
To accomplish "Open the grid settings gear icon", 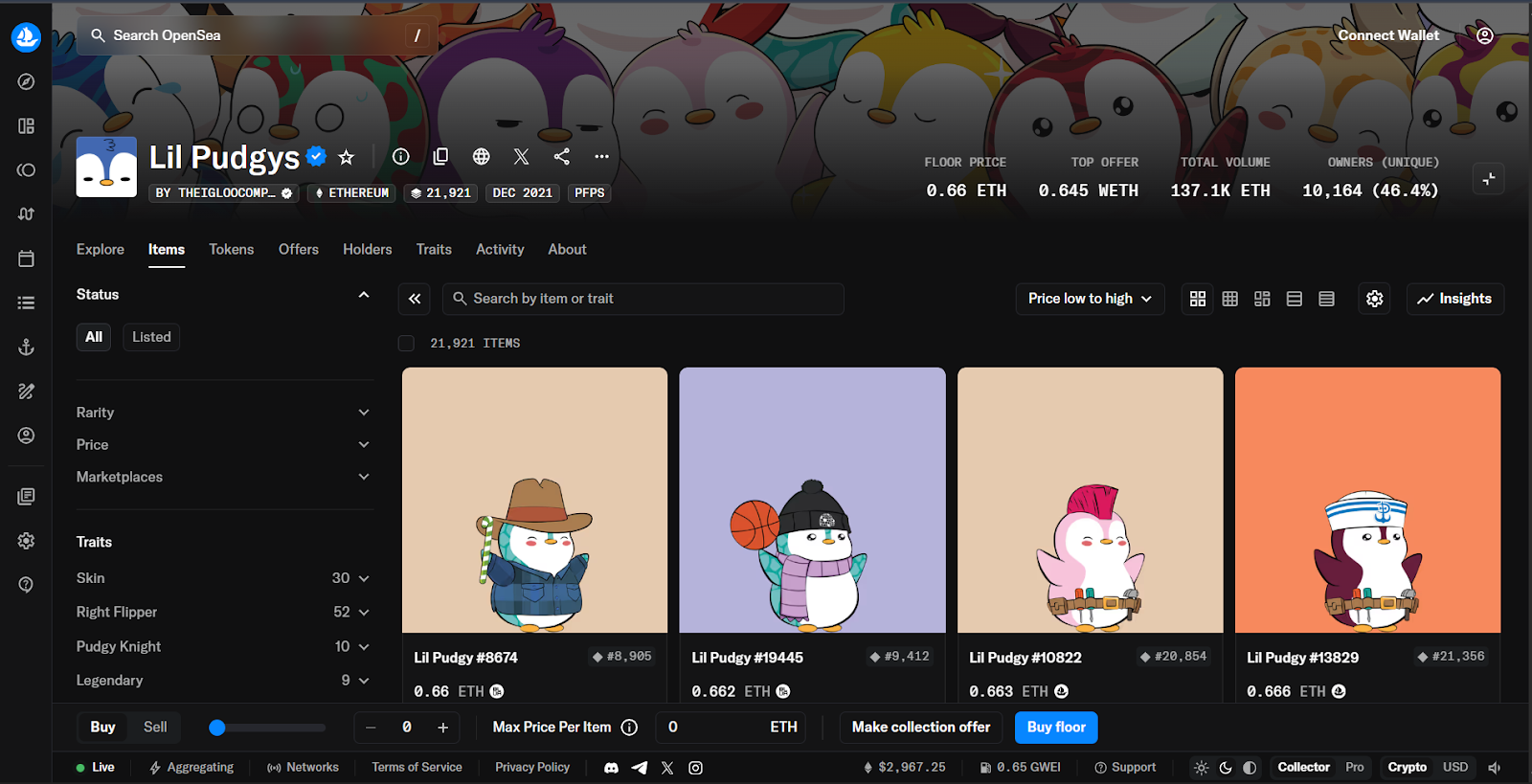I will [1374, 299].
